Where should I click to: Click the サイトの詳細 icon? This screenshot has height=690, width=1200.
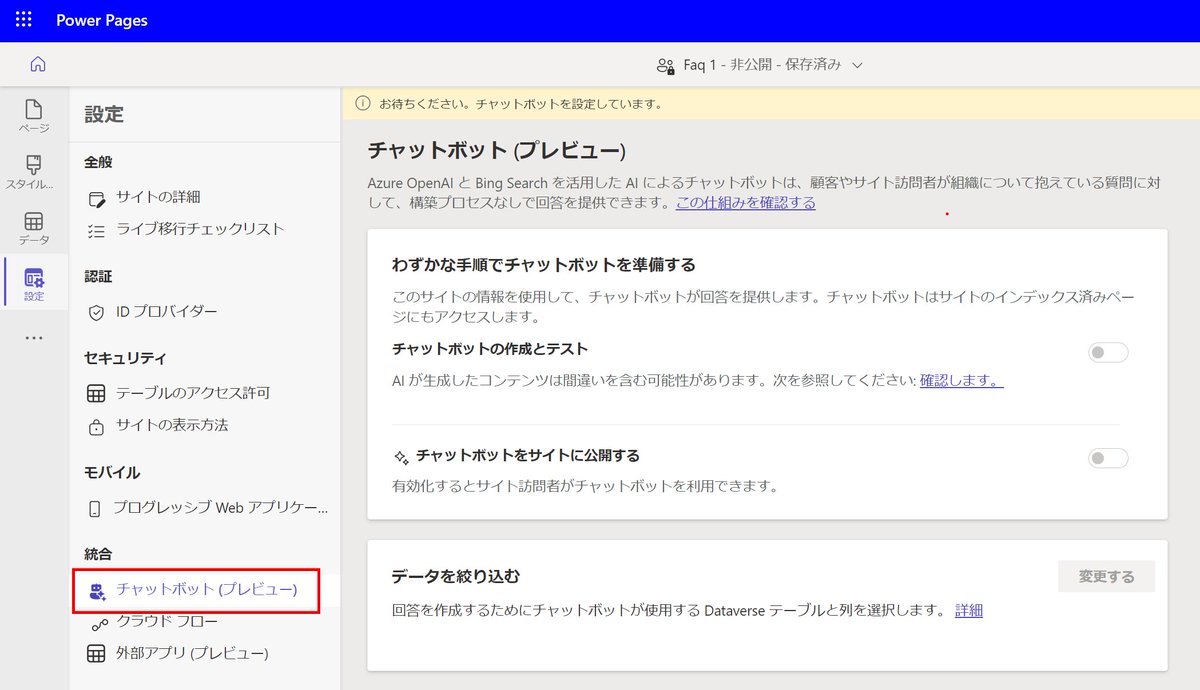96,197
